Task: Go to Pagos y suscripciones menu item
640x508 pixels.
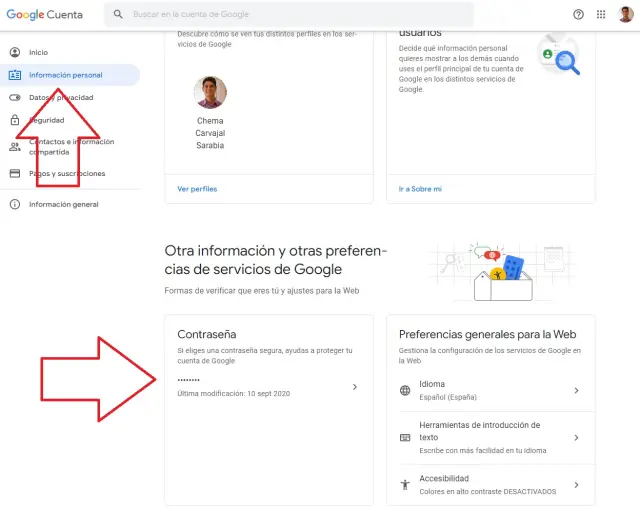Action: click(x=67, y=173)
